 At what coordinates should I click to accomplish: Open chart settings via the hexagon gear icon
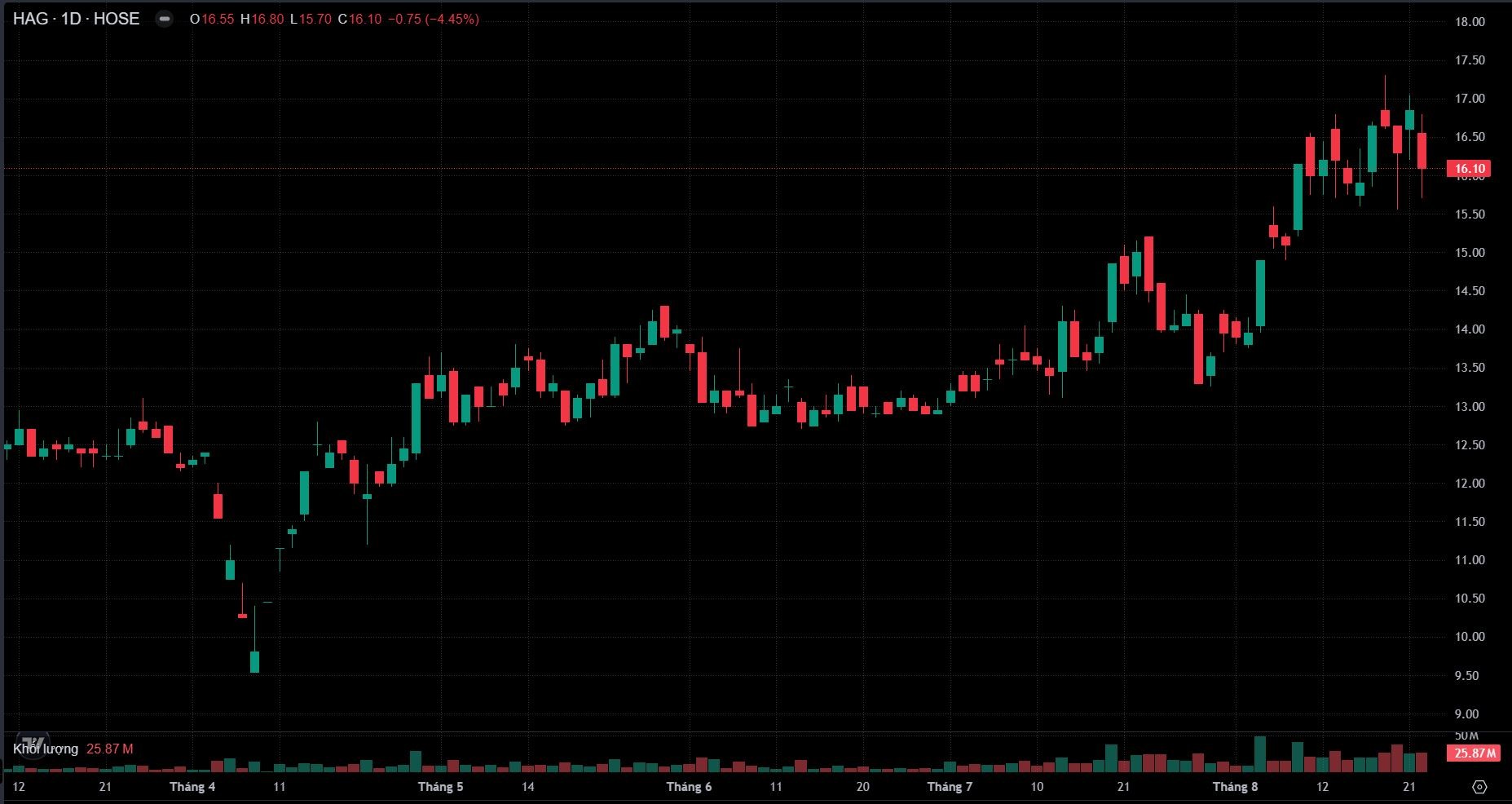tap(1480, 787)
